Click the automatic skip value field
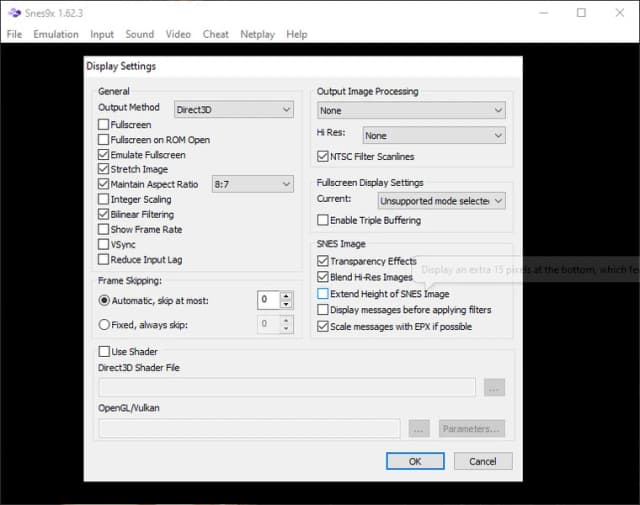 [x=269, y=300]
